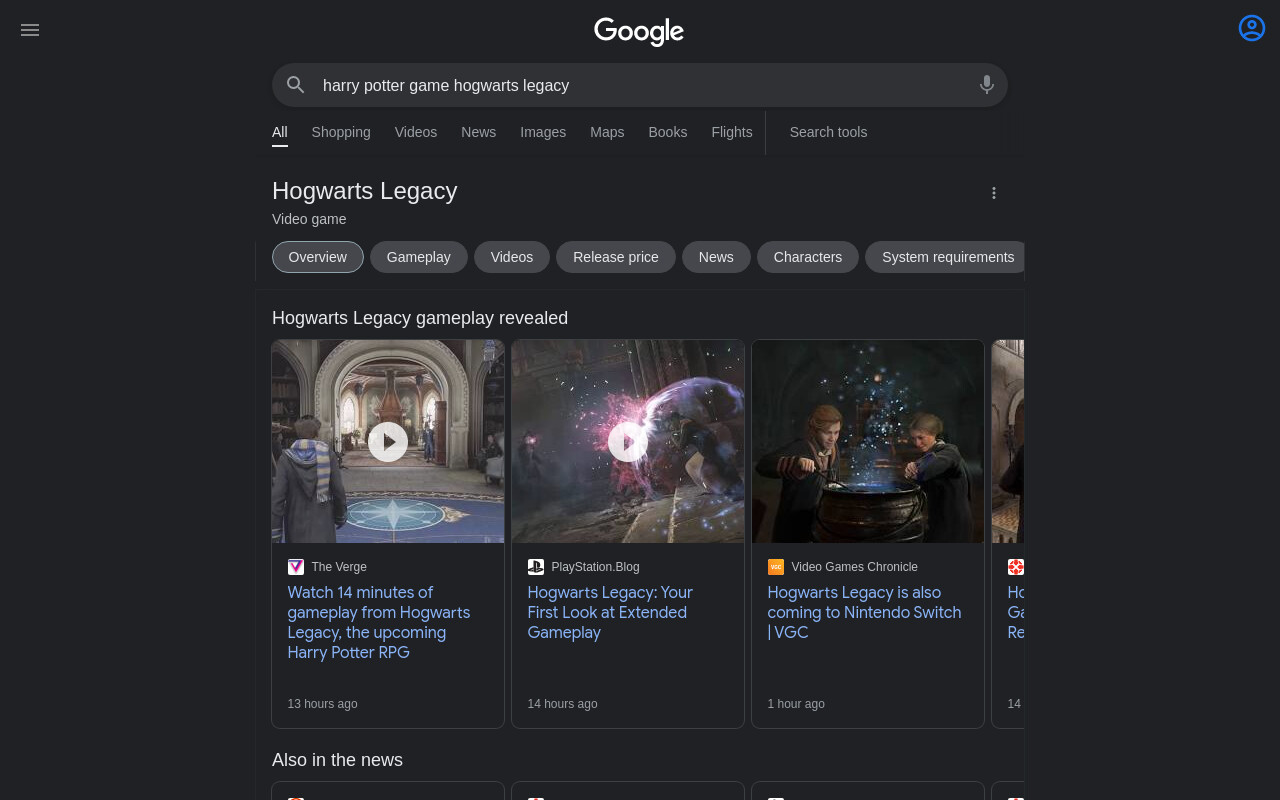Viewport: 1280px width, 800px height.
Task: Click the Google logo
Action: point(639,31)
